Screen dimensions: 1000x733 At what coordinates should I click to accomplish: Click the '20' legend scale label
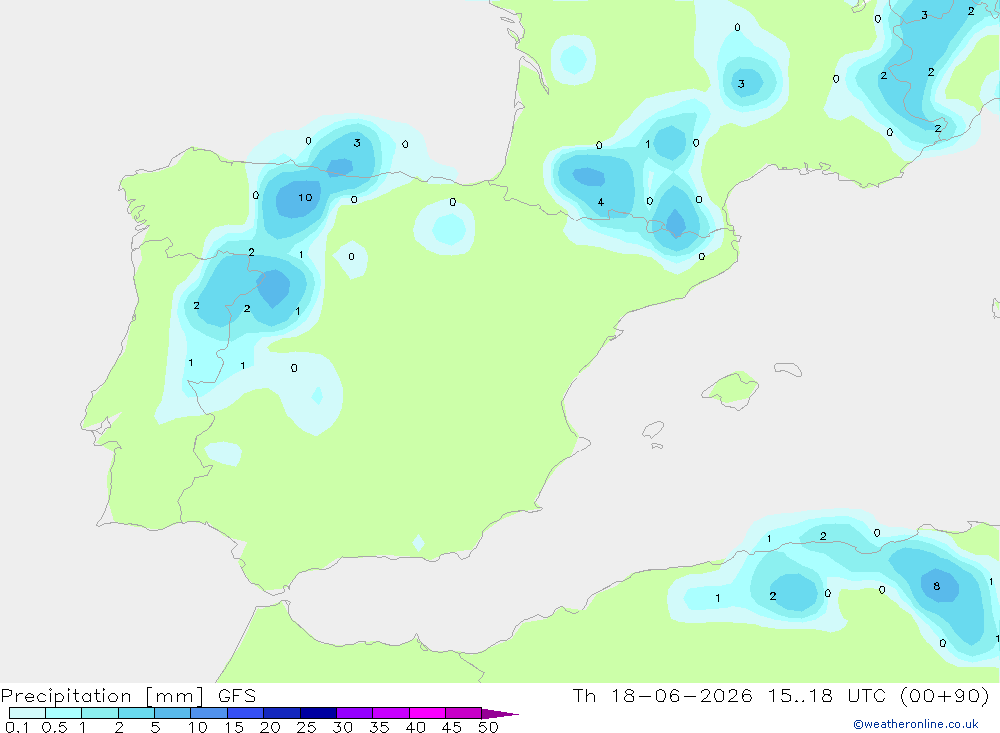point(270,727)
